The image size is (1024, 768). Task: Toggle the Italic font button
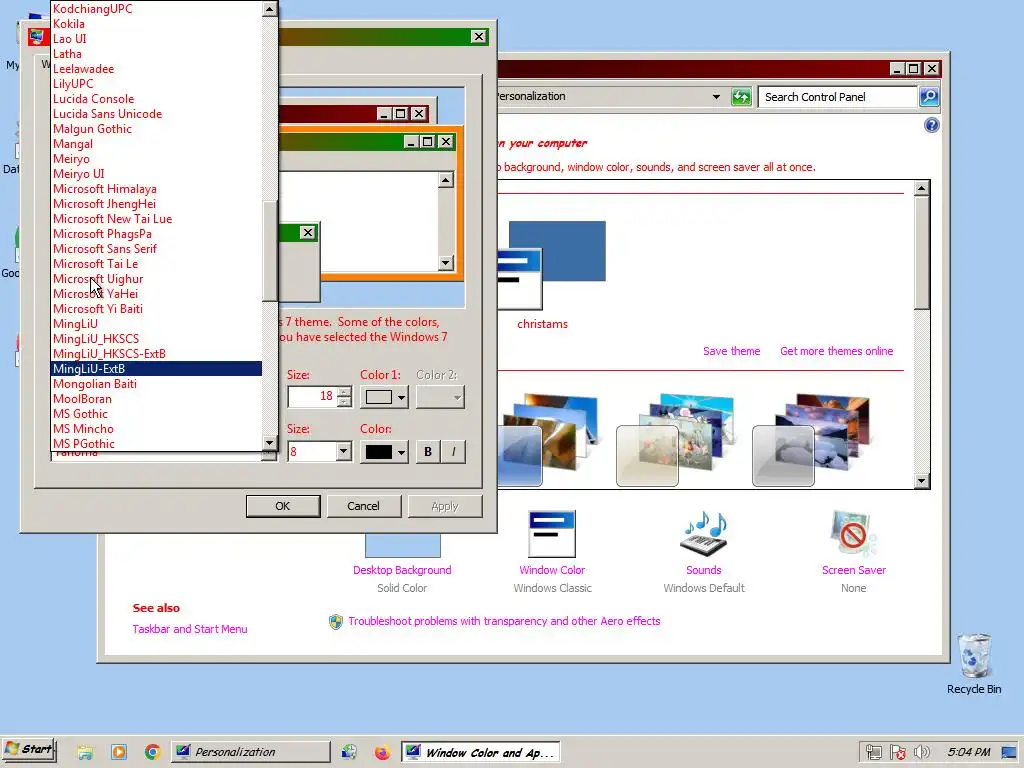(x=453, y=451)
